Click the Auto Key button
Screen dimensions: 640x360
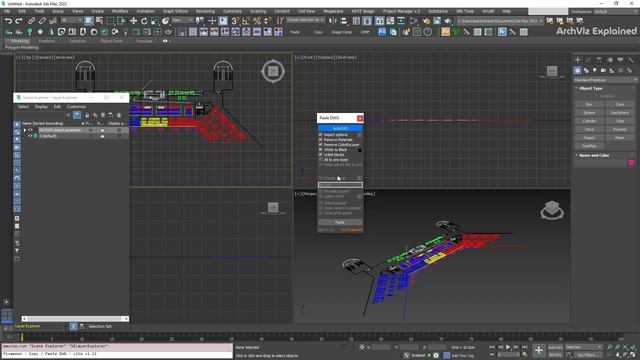555,347
